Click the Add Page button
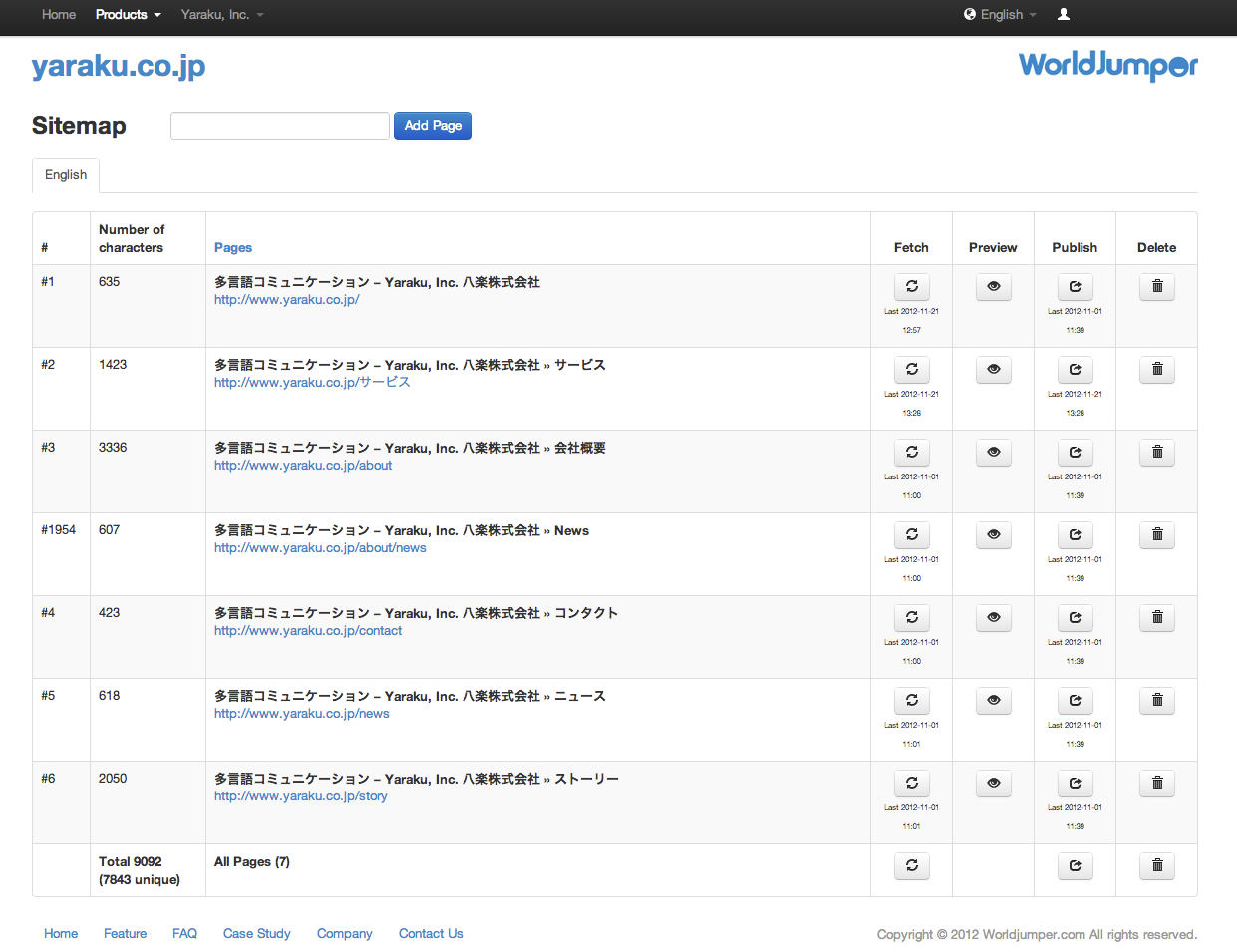Viewport: 1237px width, 952px height. coord(433,126)
